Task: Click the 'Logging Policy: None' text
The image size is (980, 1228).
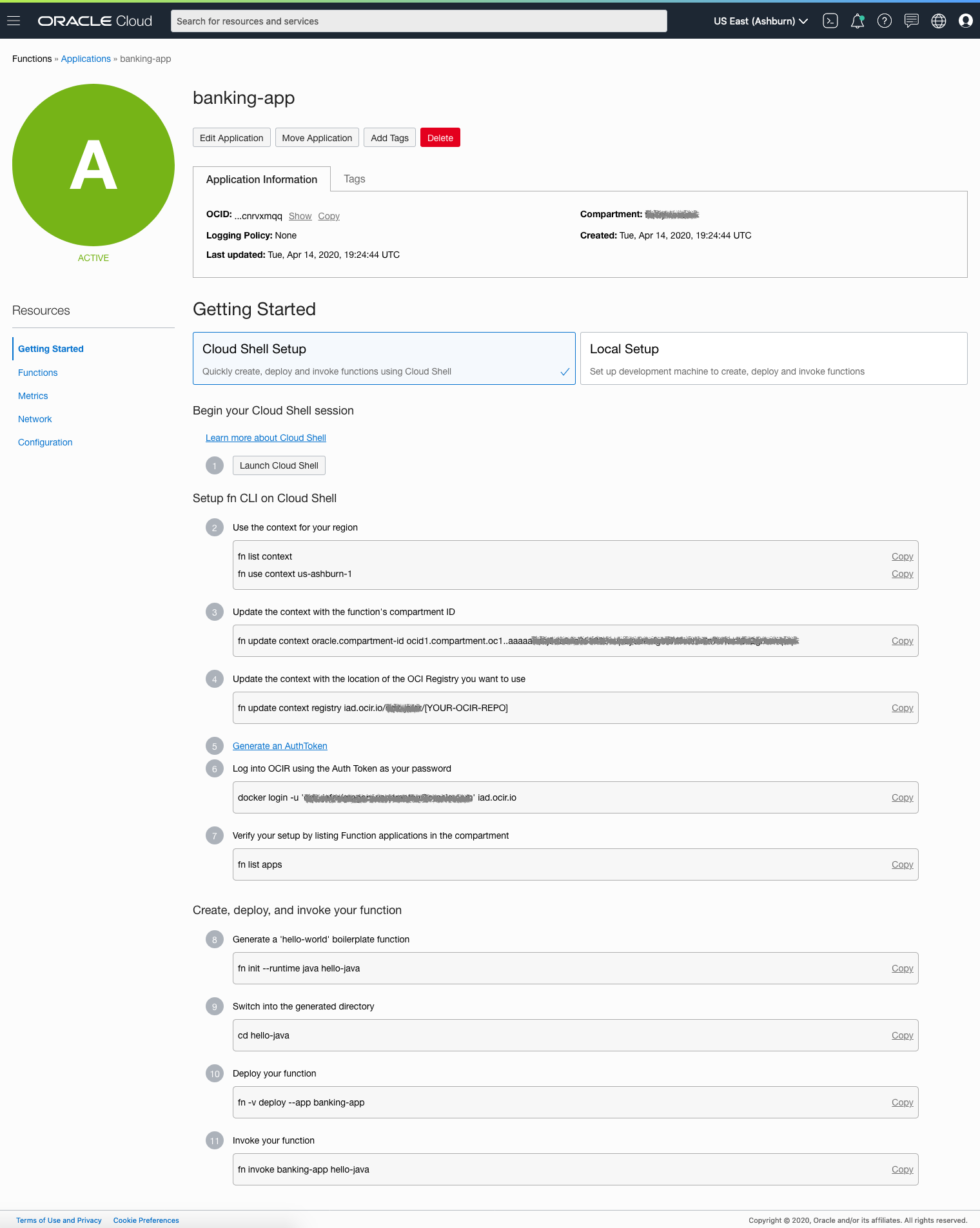Action: 251,235
